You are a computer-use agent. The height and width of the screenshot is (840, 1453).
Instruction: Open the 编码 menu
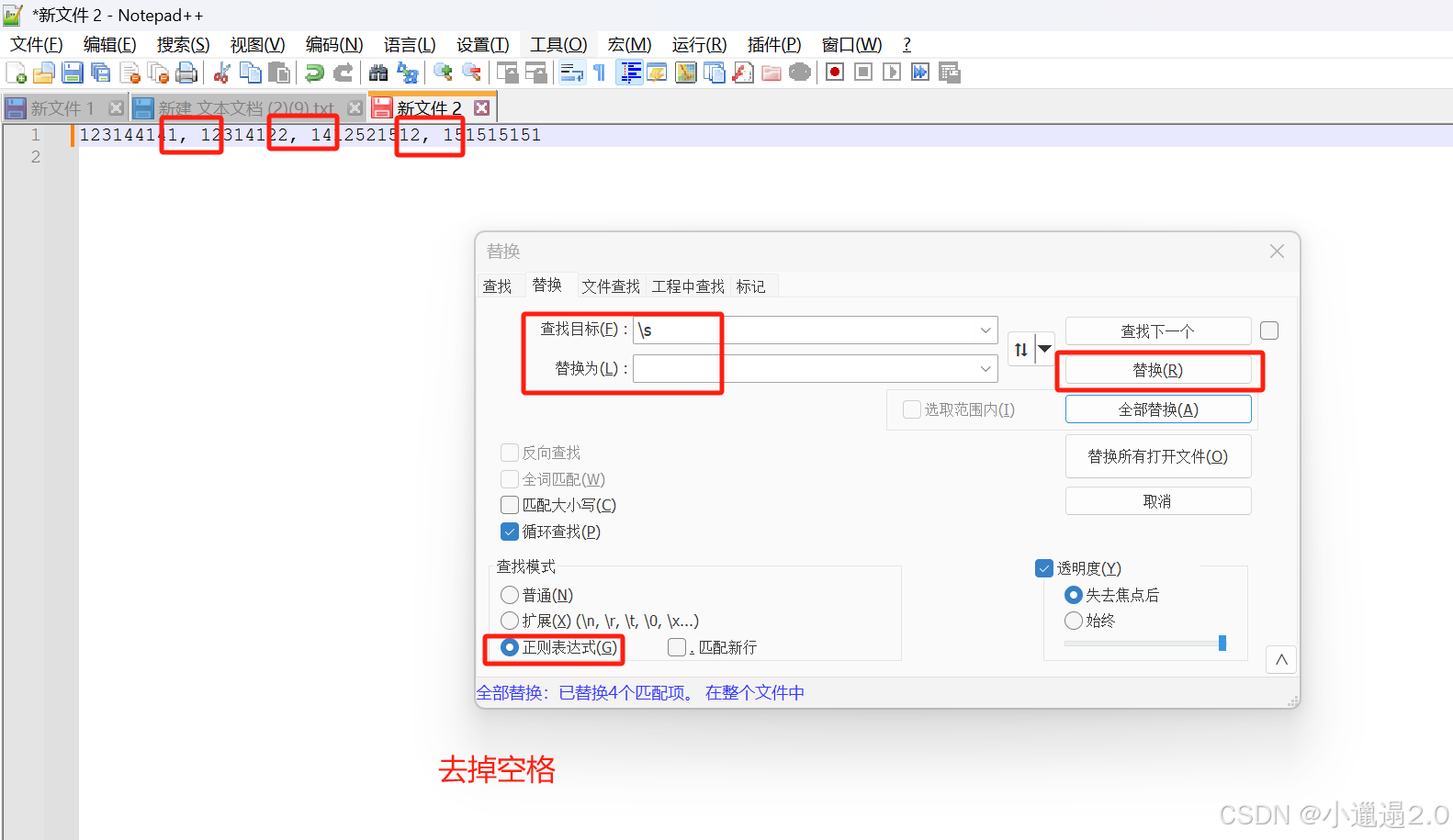tap(334, 44)
